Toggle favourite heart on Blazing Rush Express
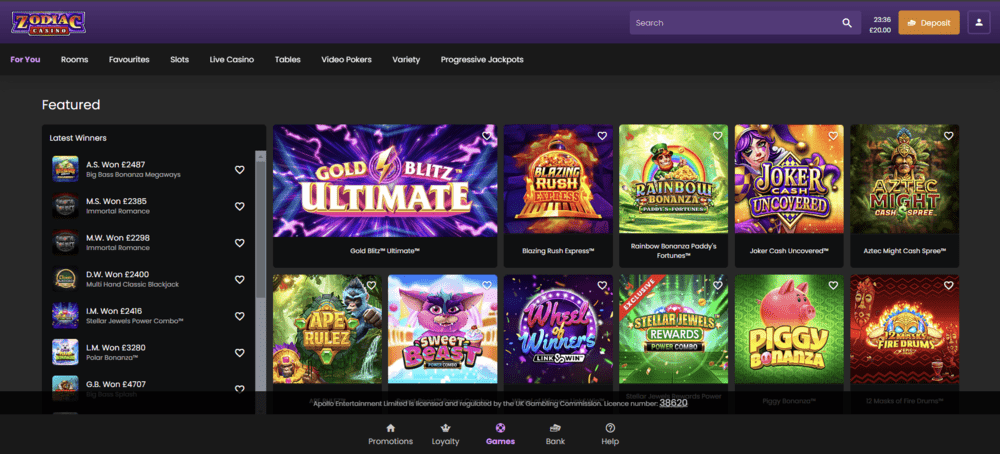This screenshot has height=454, width=1000. tap(602, 136)
